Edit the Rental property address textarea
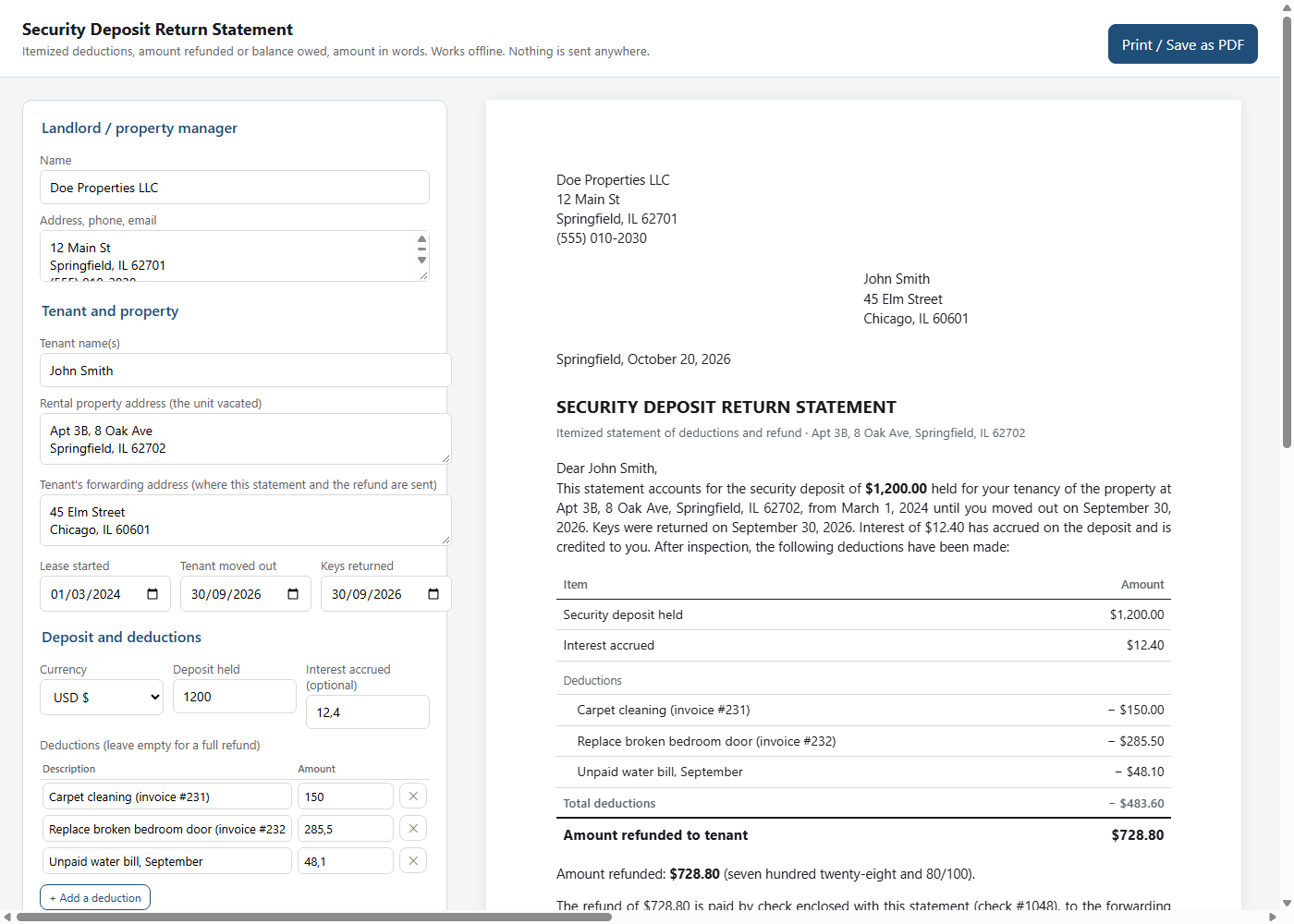The width and height of the screenshot is (1294, 924). point(246,439)
